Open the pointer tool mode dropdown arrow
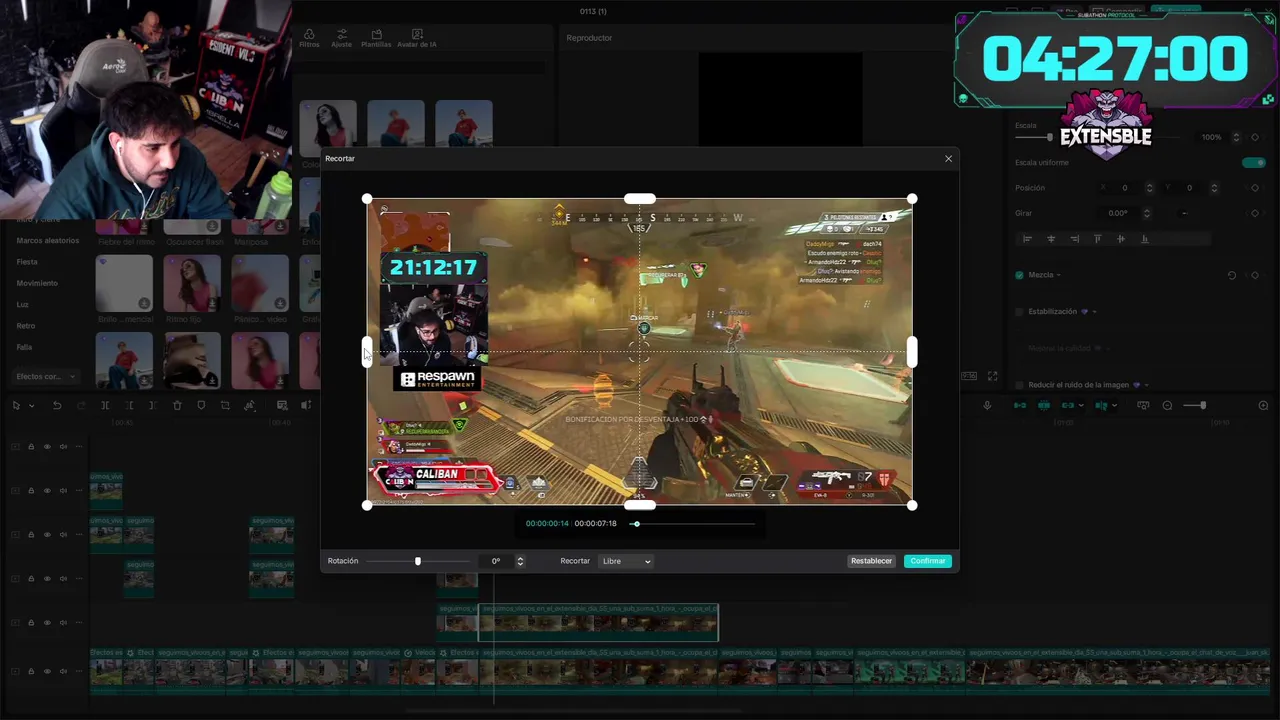 (x=31, y=405)
